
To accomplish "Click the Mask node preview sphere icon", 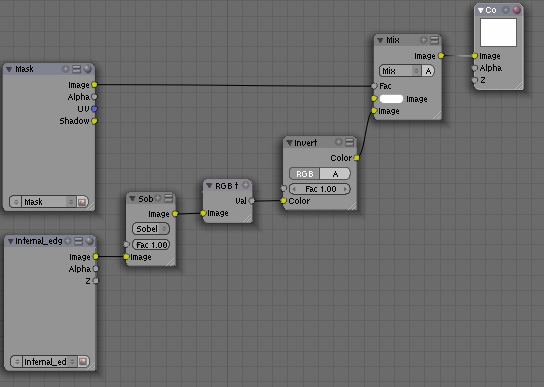I will [x=88, y=69].
